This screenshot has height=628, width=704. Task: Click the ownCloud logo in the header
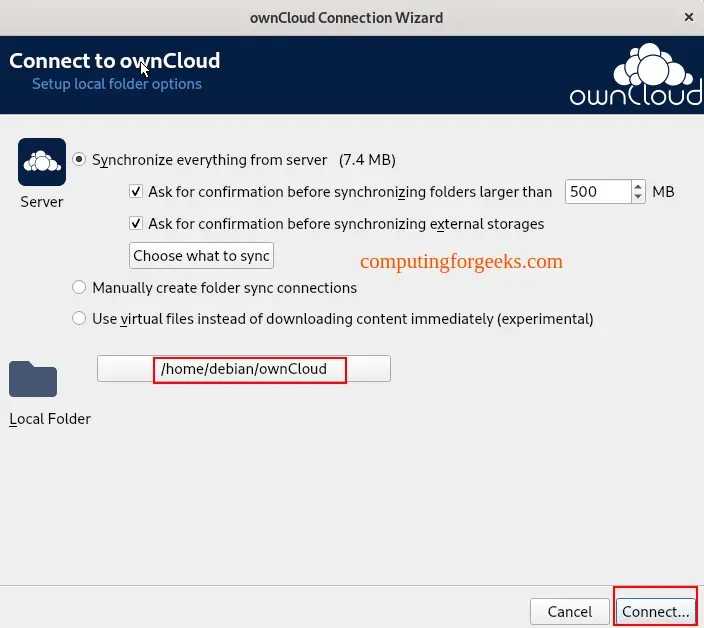coord(636,75)
